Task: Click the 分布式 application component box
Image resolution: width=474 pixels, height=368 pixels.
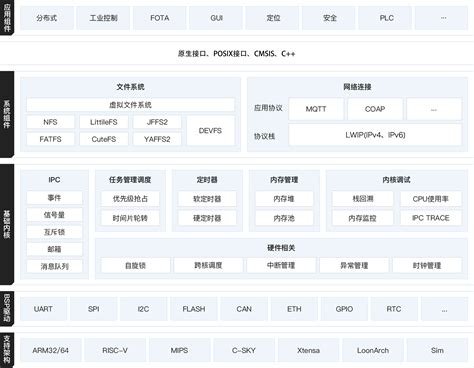Action: click(47, 18)
